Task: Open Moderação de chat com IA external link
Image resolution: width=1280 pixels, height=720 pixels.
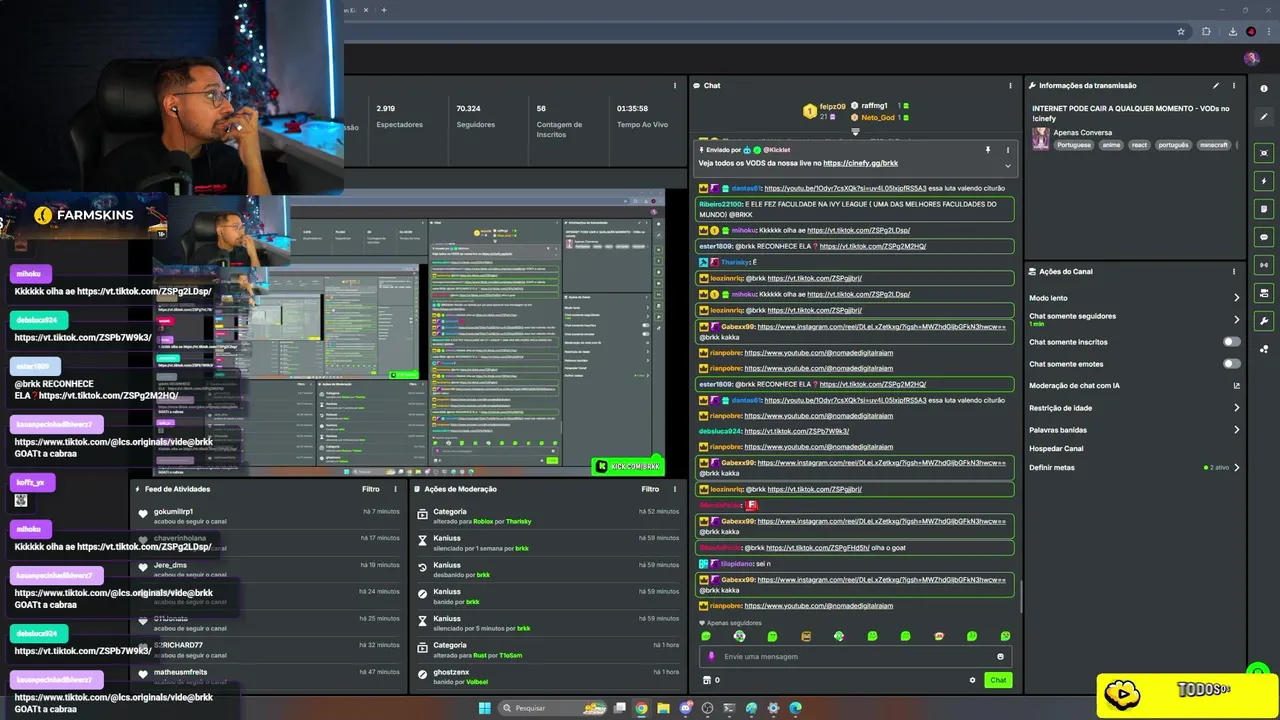Action: [1236, 386]
